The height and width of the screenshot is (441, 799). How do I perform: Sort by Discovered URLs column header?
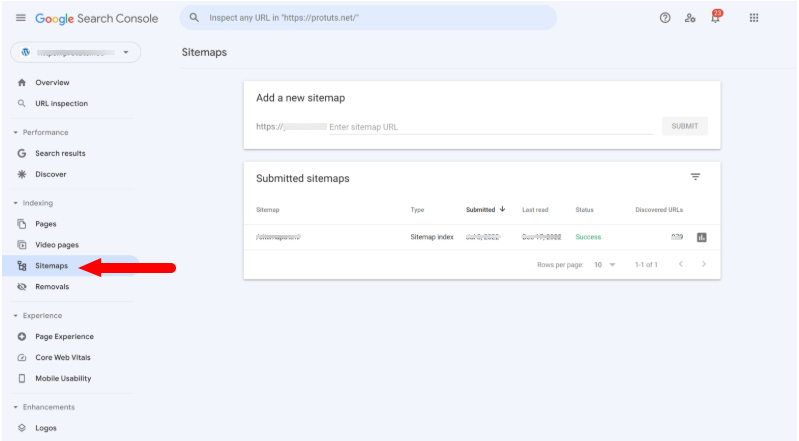click(x=659, y=210)
